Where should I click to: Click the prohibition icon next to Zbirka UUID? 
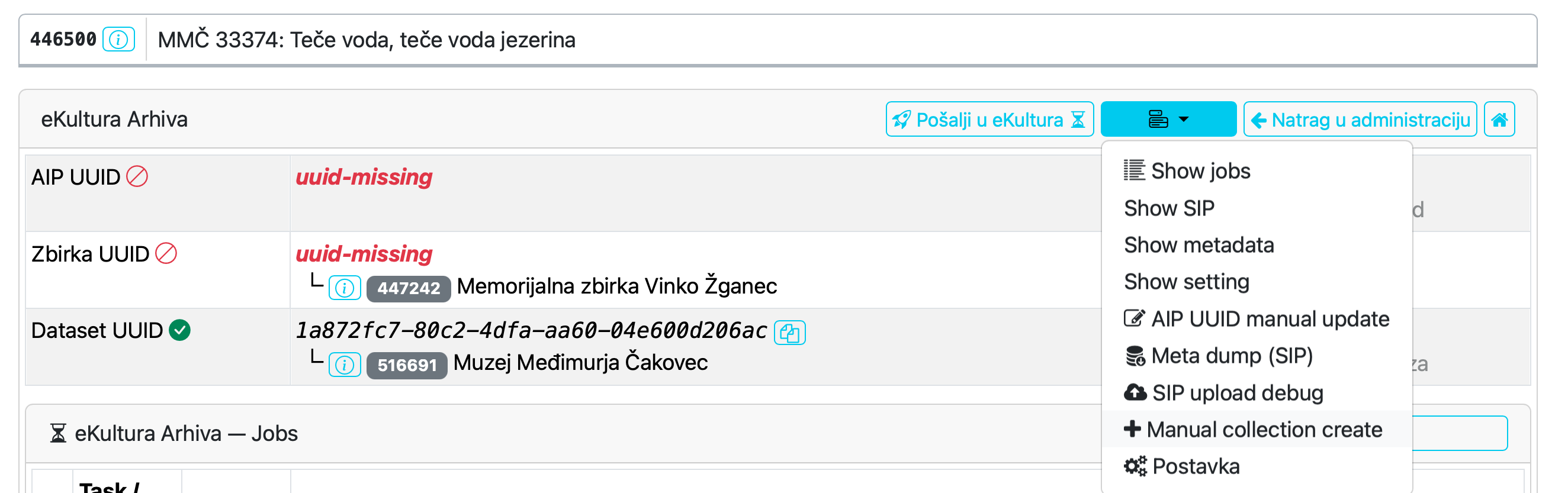[x=167, y=254]
